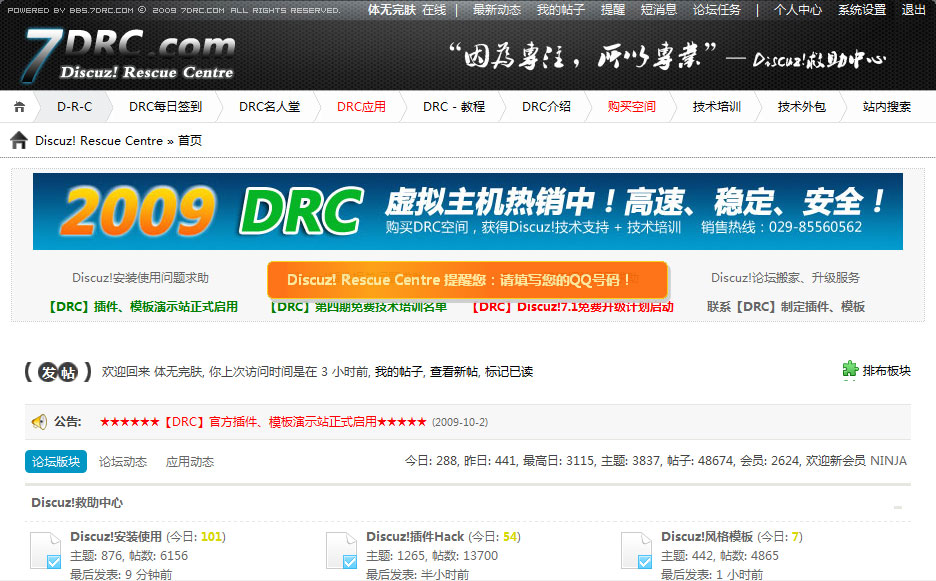
Task: Click the 首页 breadcrumb text
Action: click(x=190, y=141)
